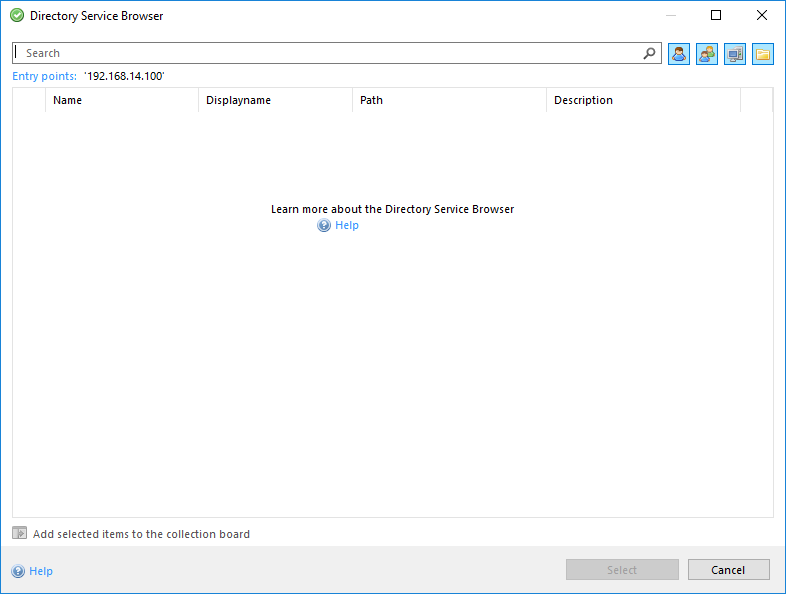Screen dimensions: 786x594
Task: Sort by the Name column header
Action: pyautogui.click(x=121, y=100)
